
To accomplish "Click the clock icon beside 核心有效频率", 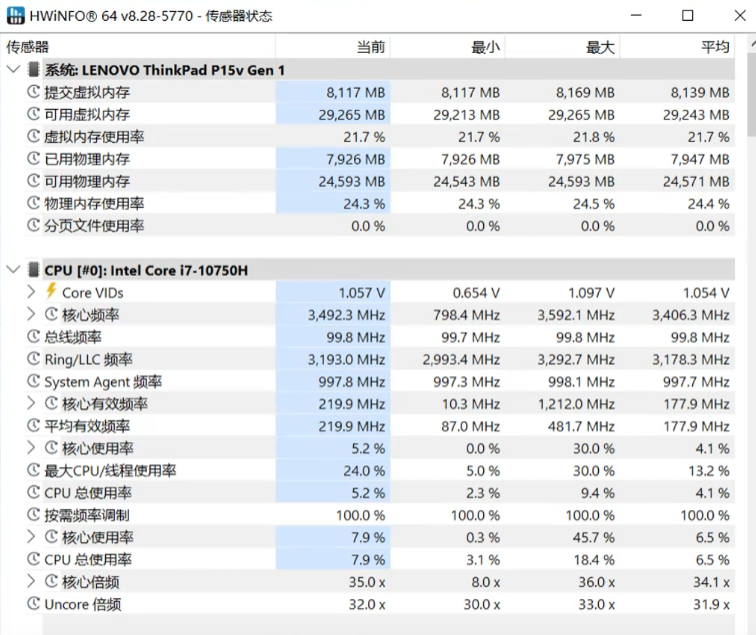I will point(51,403).
